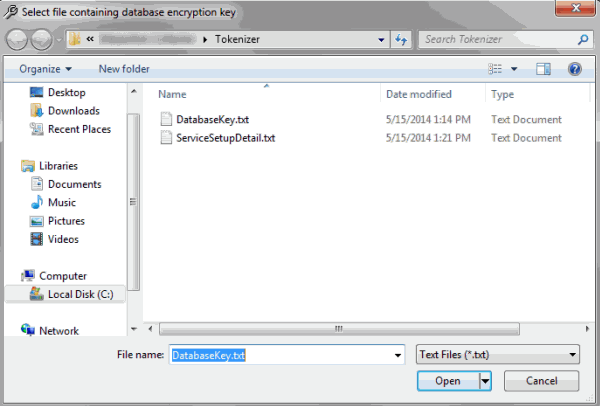Select the DatabaseKey.txt file
Image resolution: width=600 pixels, height=406 pixels.
[213, 119]
